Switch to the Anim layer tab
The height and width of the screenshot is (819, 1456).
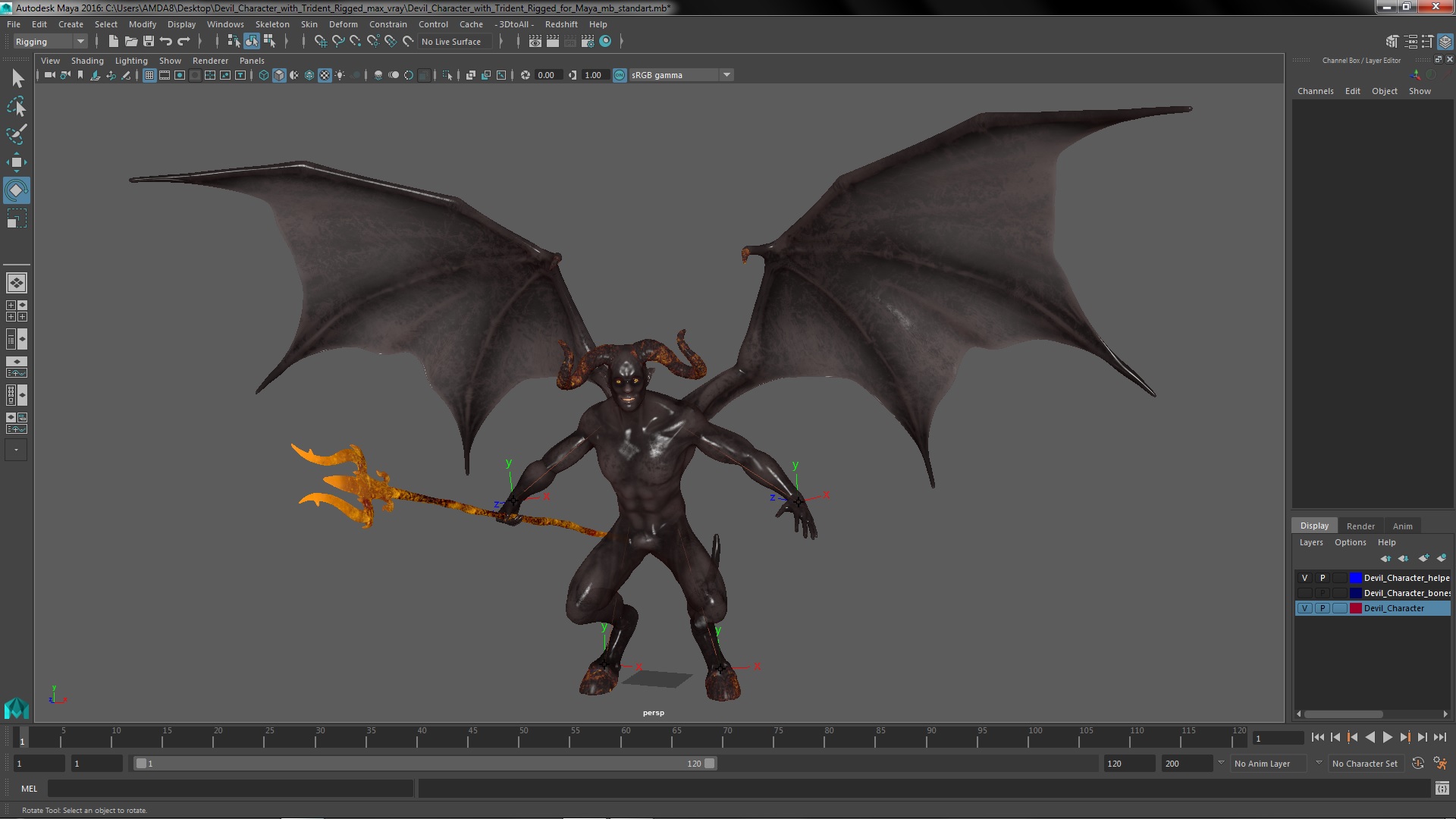1402,526
